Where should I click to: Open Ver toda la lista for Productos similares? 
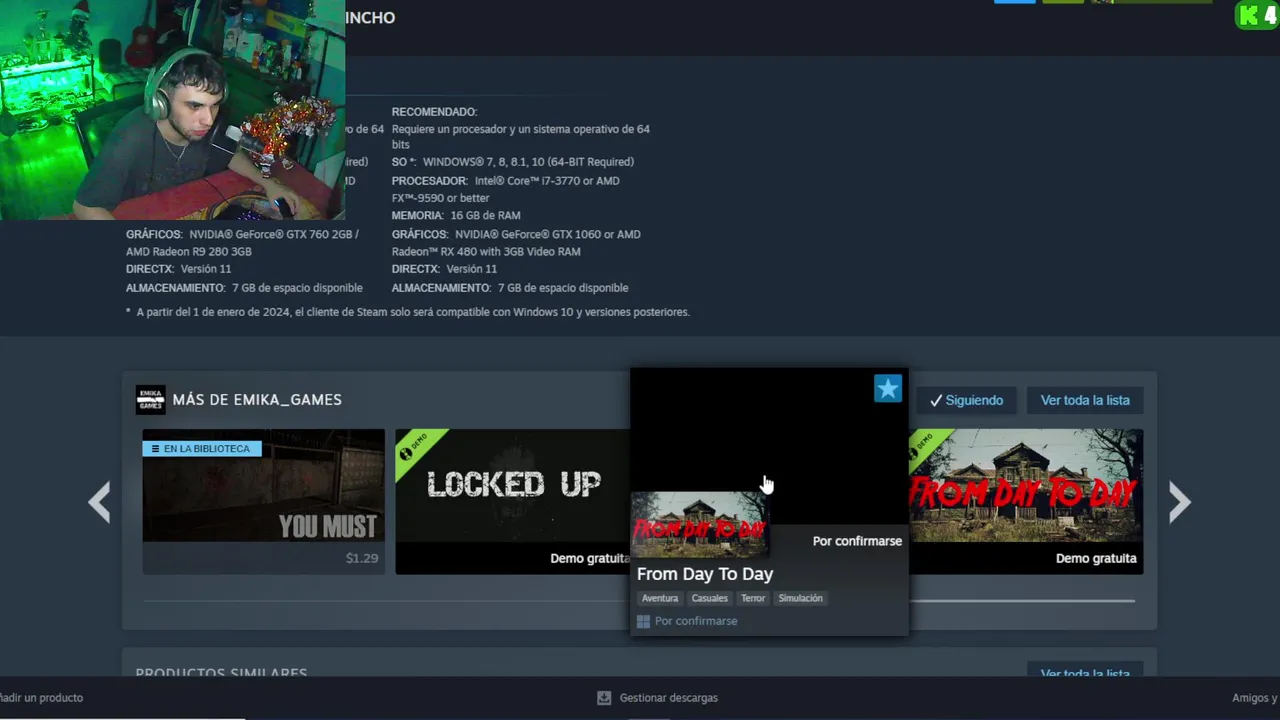click(x=1085, y=670)
